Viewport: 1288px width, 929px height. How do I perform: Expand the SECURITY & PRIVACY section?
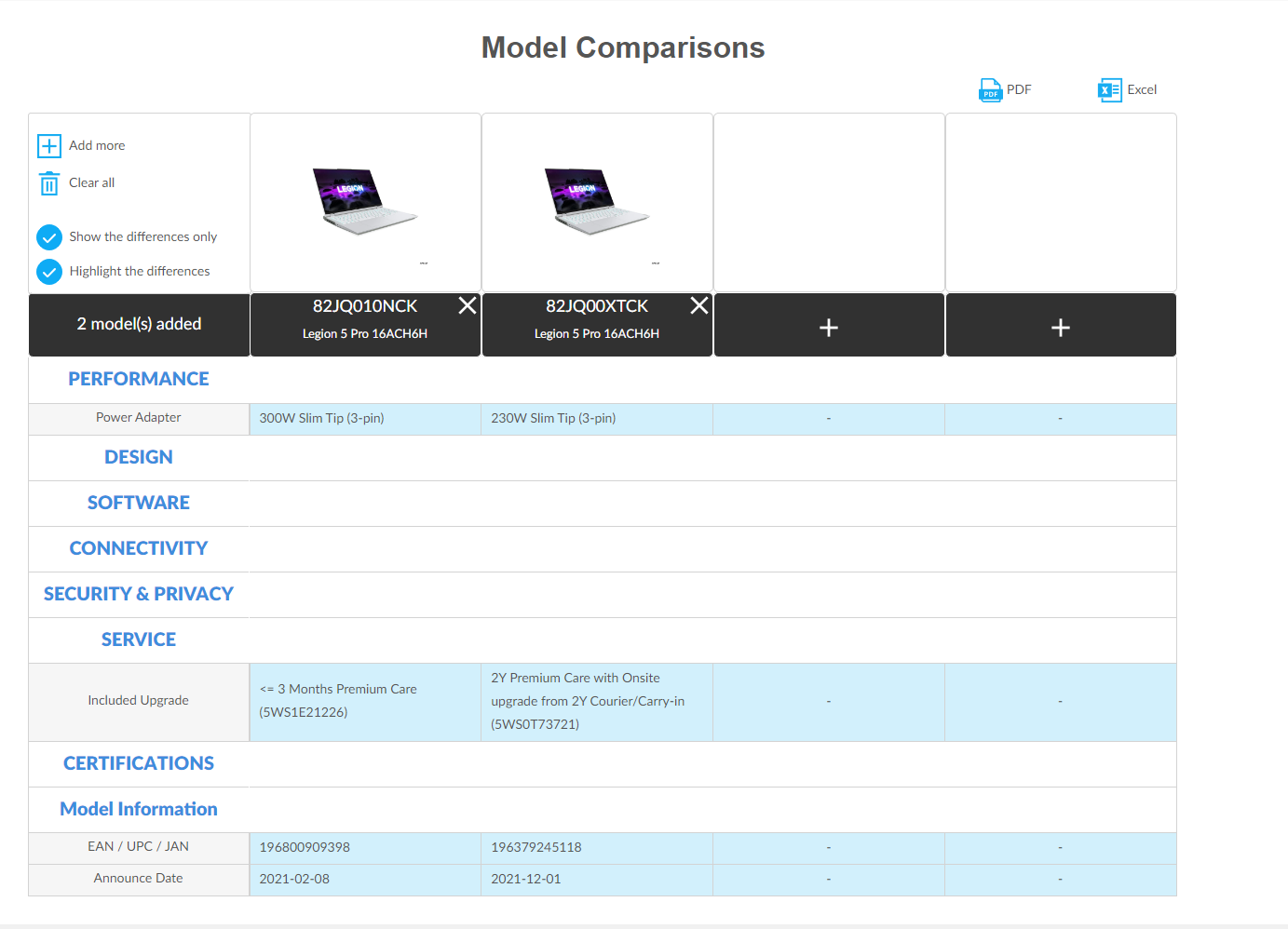pos(139,594)
